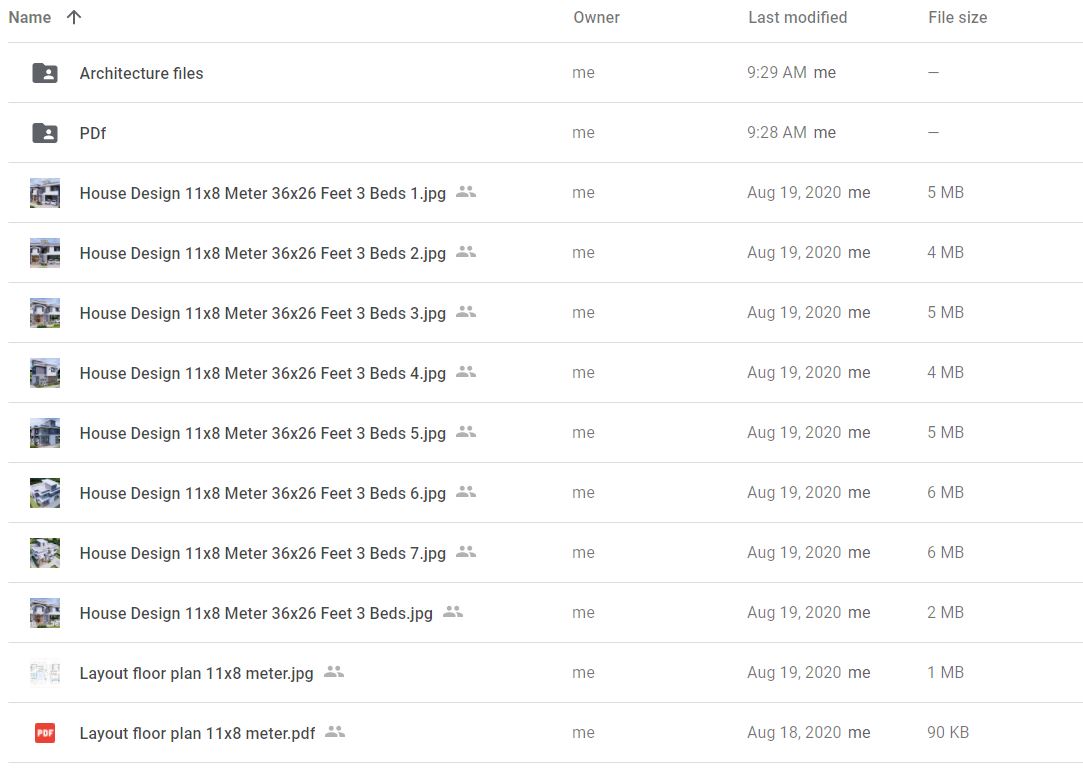Click the PDf shared folder icon
Image resolution: width=1083 pixels, height=769 pixels.
pyautogui.click(x=45, y=133)
